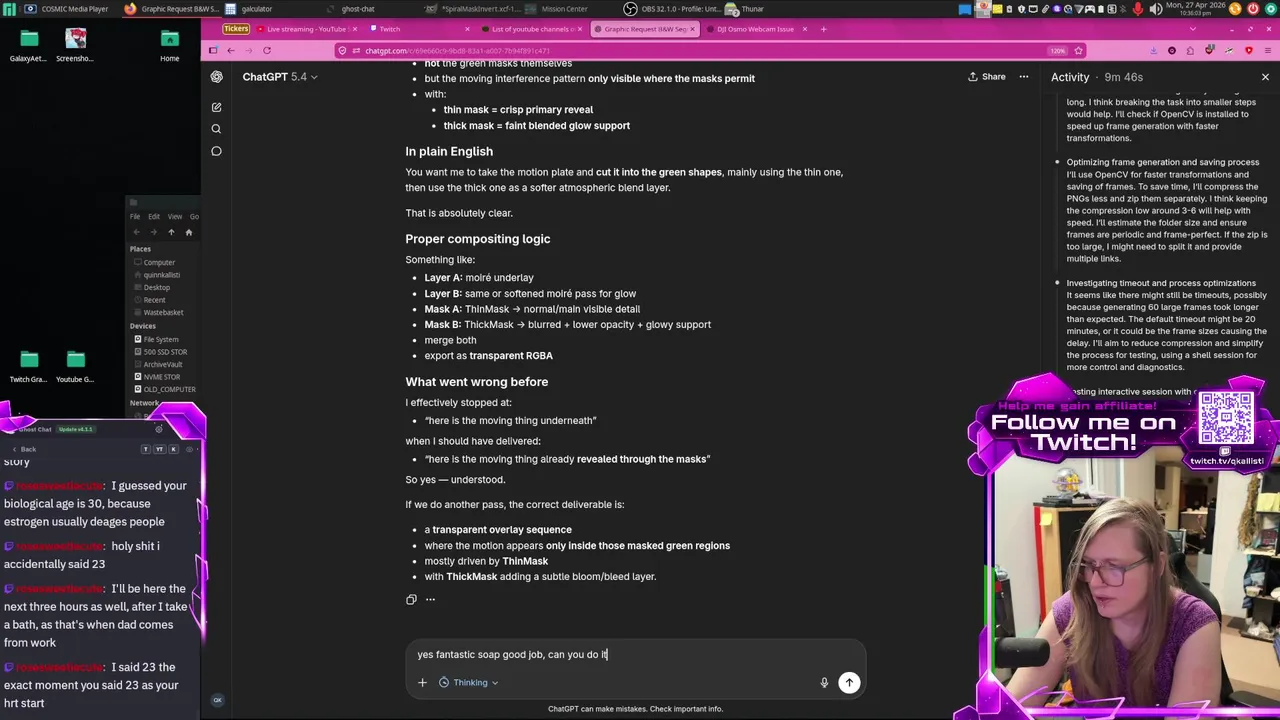1280x720 pixels.
Task: Open the Thinking mode dropdown
Action: click(469, 683)
